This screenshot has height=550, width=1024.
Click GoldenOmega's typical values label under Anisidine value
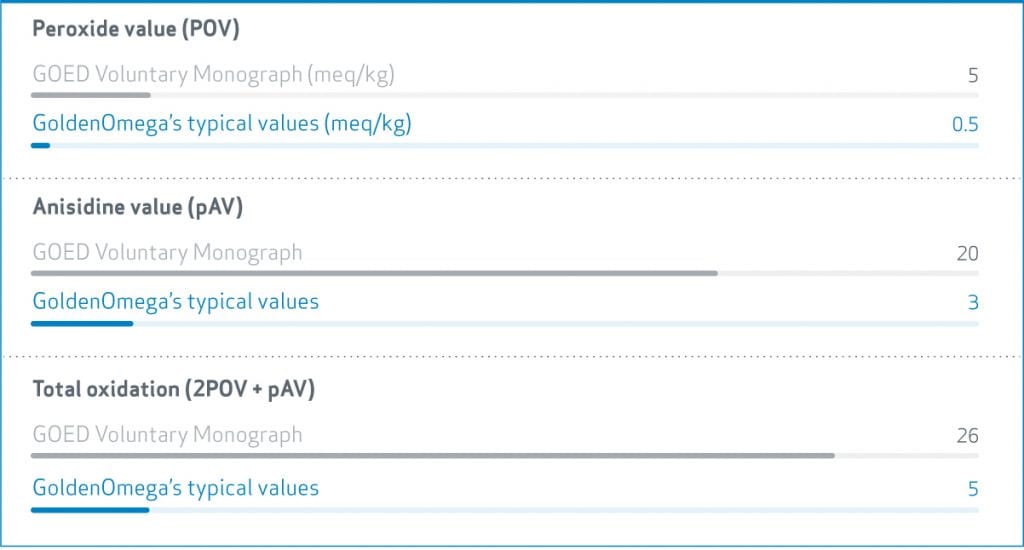coord(175,301)
